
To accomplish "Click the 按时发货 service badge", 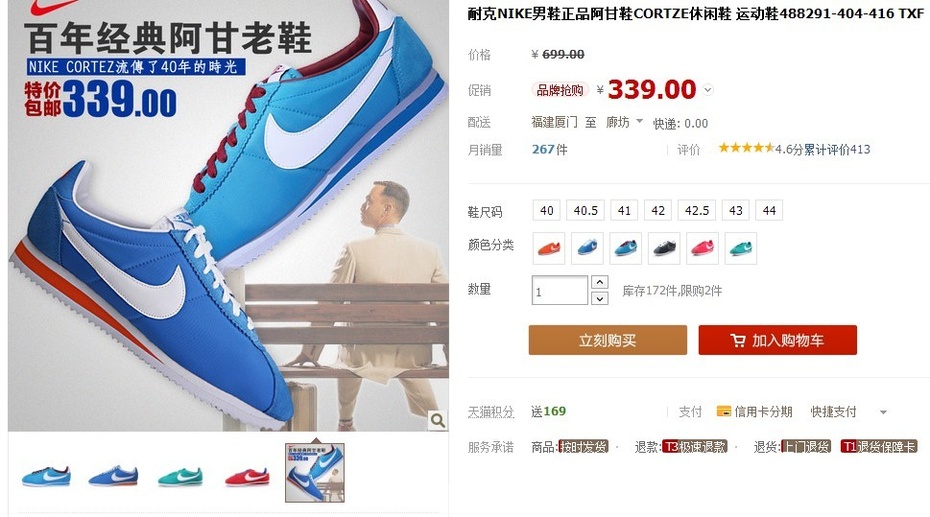I will 584,446.
